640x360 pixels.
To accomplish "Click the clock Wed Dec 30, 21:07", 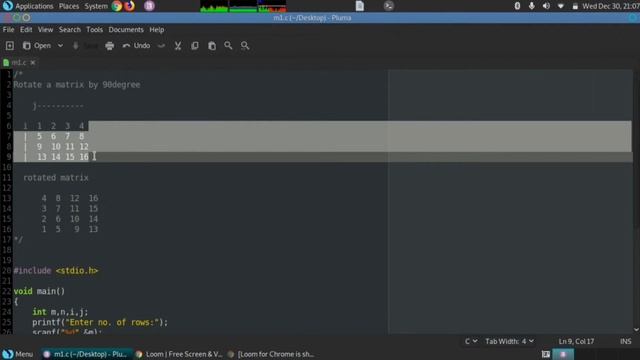I will pyautogui.click(x=611, y=6).
